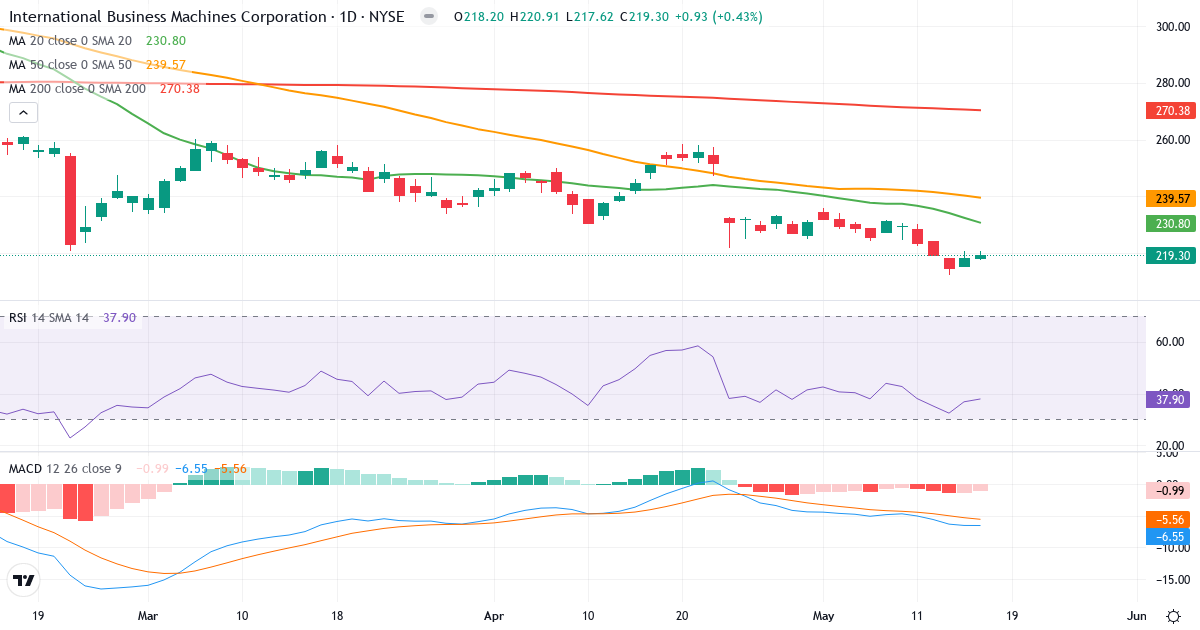Click the 37.90 RSI value tag

pos(1168,399)
